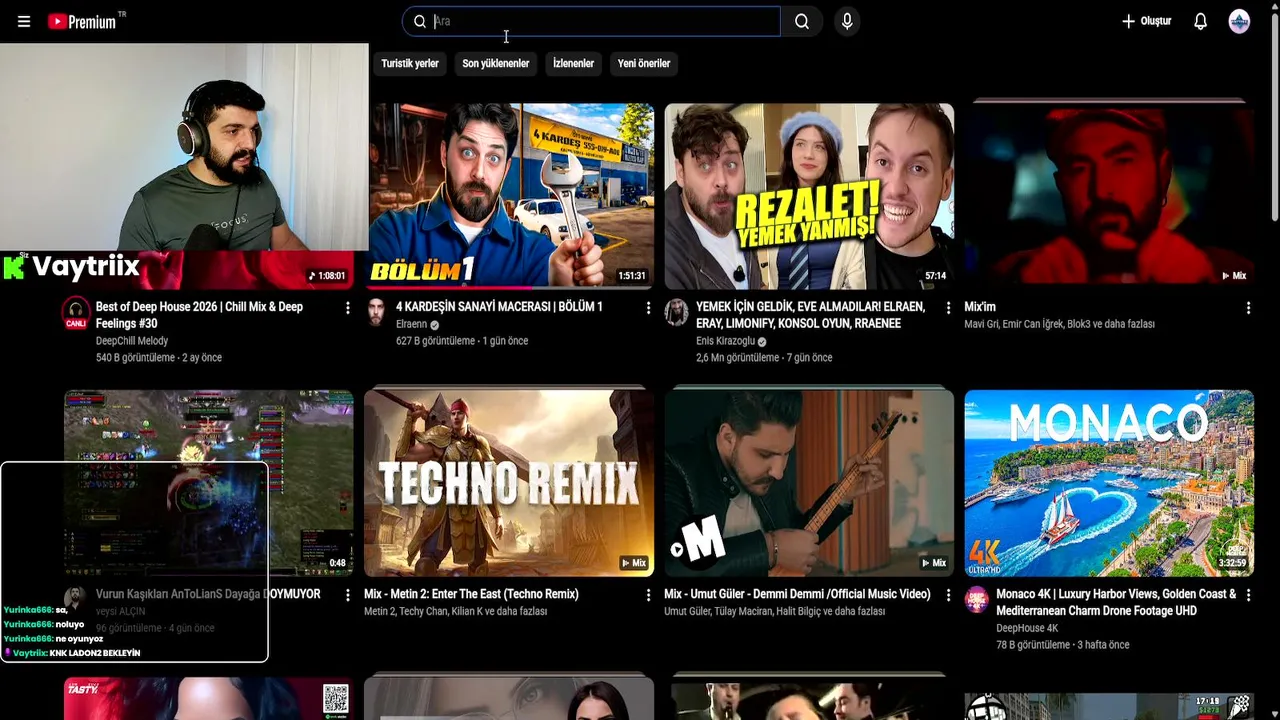Open options menu for Metin 2 Techno Remix mix

[x=648, y=595]
